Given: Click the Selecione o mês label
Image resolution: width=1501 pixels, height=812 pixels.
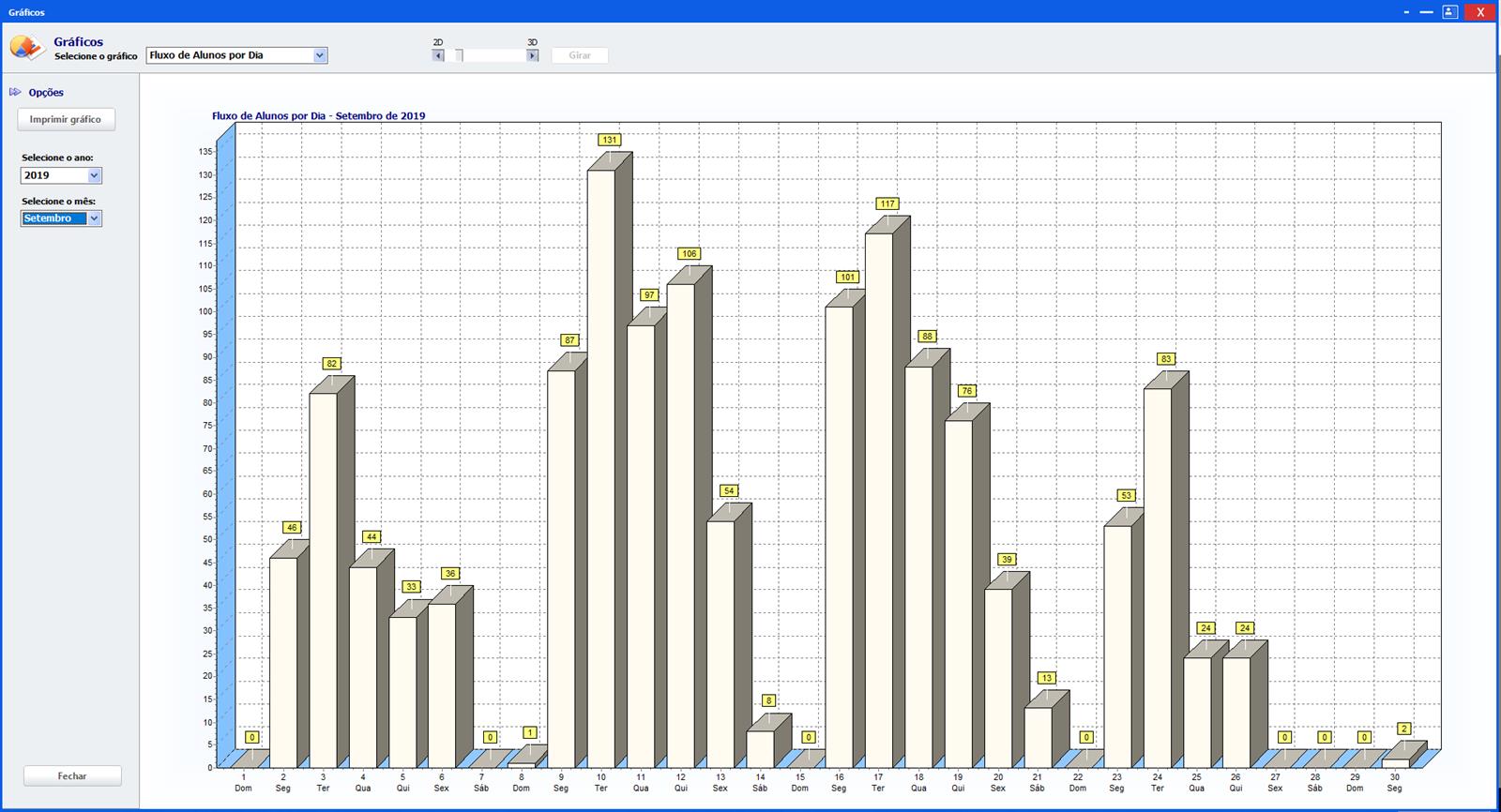Looking at the screenshot, I should [58, 201].
